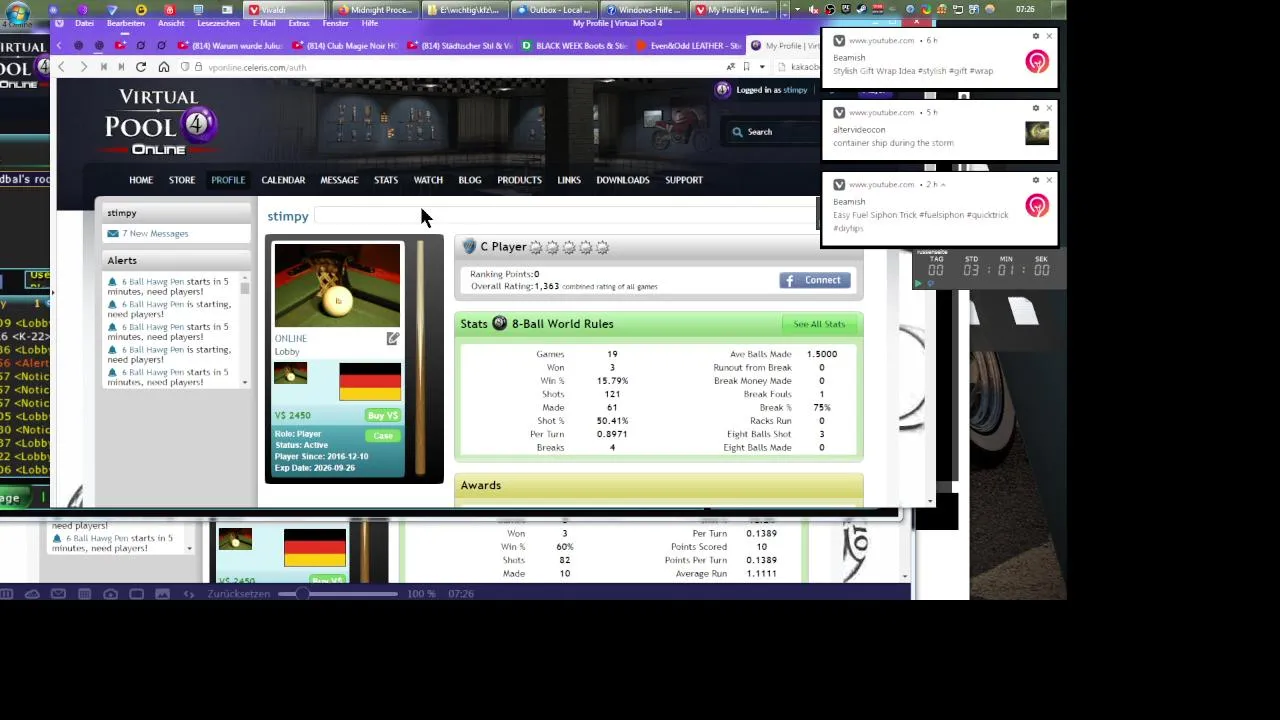Click the green Buy V$ button
This screenshot has height=720, width=1280.
[x=382, y=415]
